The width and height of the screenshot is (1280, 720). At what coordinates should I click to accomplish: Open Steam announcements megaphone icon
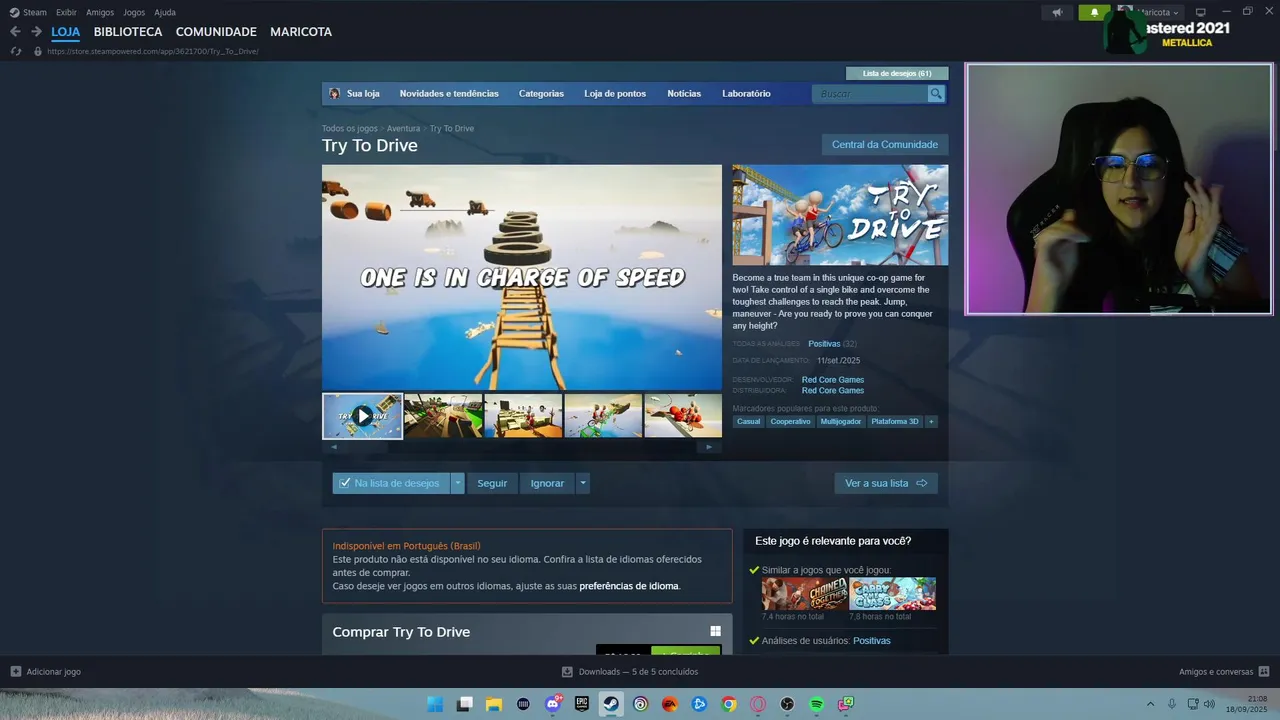point(1057,13)
